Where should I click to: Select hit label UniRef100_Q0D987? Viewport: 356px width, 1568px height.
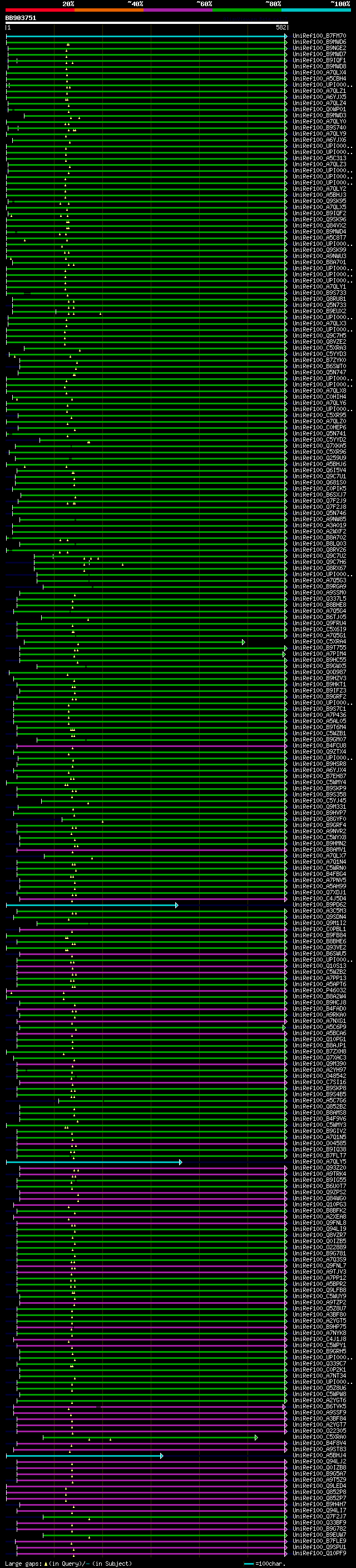pyautogui.click(x=319, y=672)
